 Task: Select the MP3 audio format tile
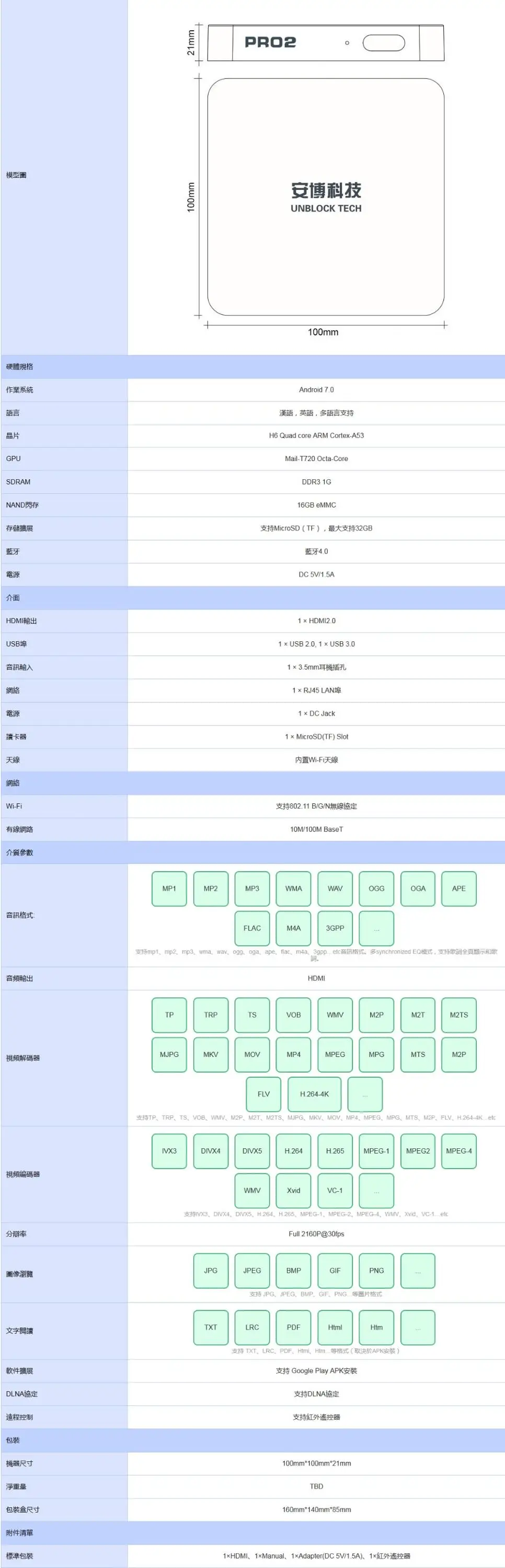point(251,889)
